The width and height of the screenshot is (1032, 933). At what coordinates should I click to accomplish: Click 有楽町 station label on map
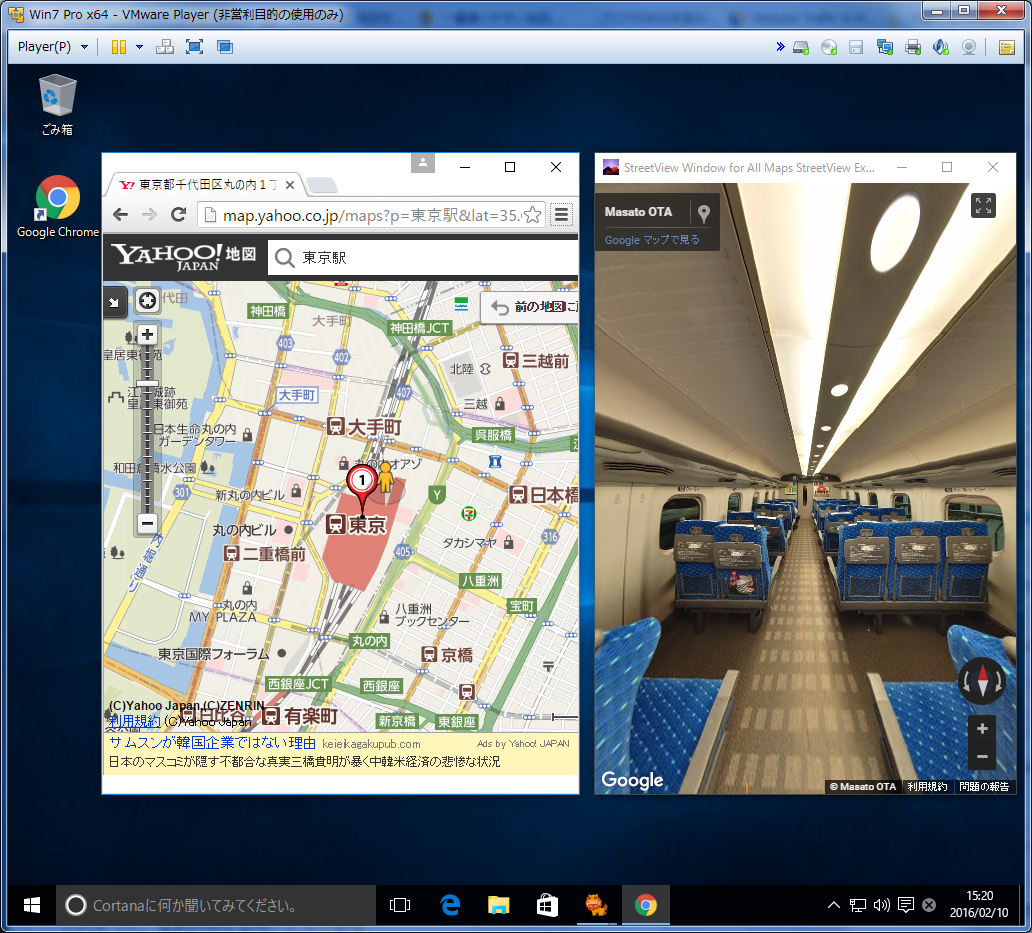point(300,716)
